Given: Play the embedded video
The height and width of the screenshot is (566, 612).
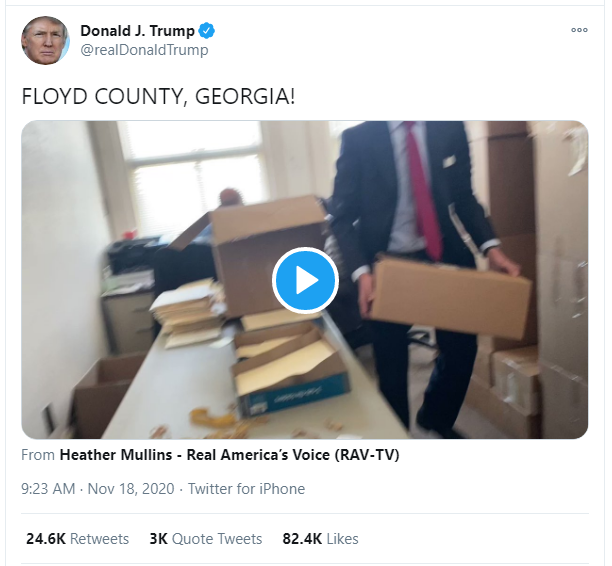Looking at the screenshot, I should click(305, 280).
